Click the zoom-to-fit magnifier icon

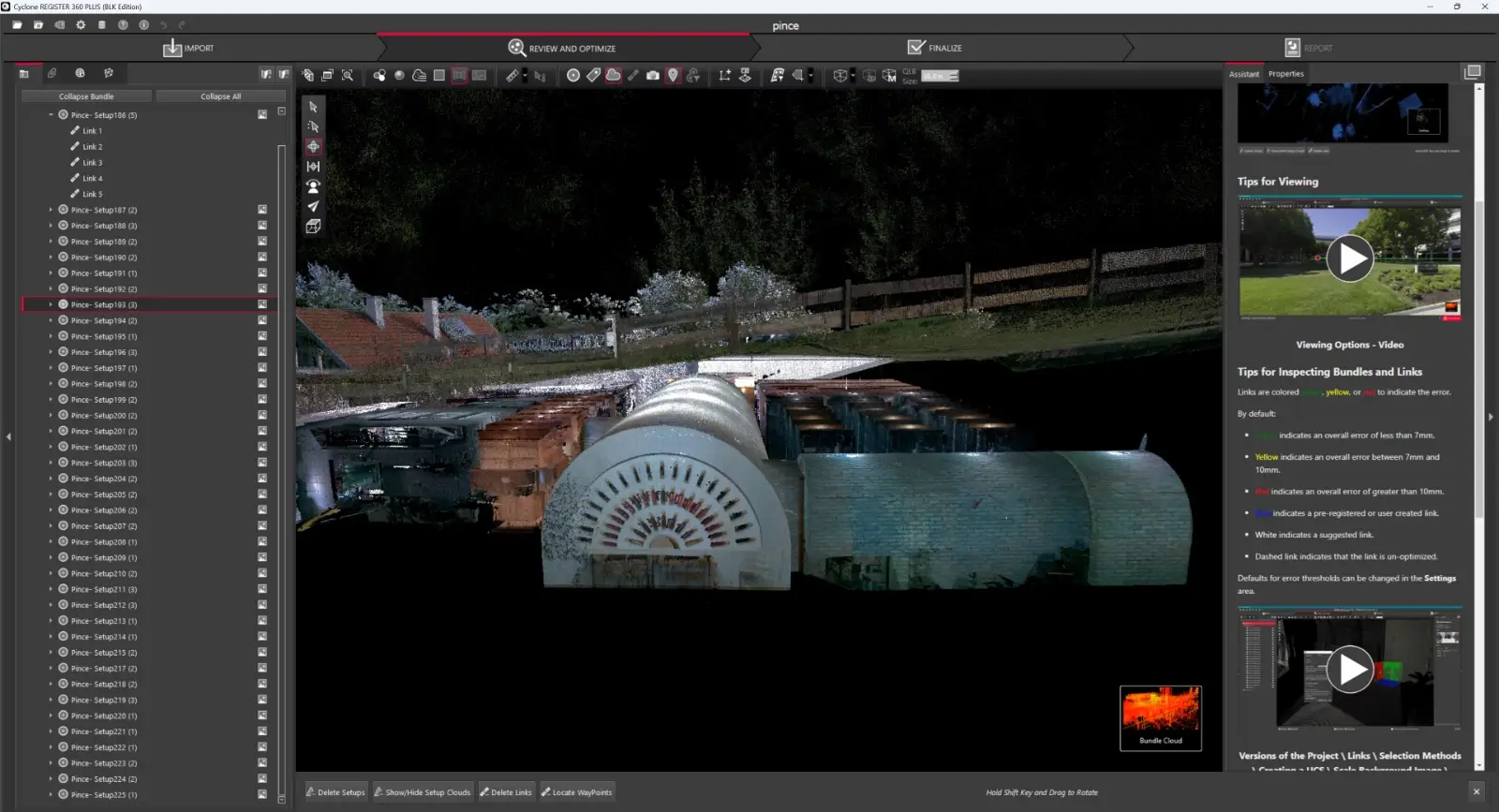pos(348,76)
